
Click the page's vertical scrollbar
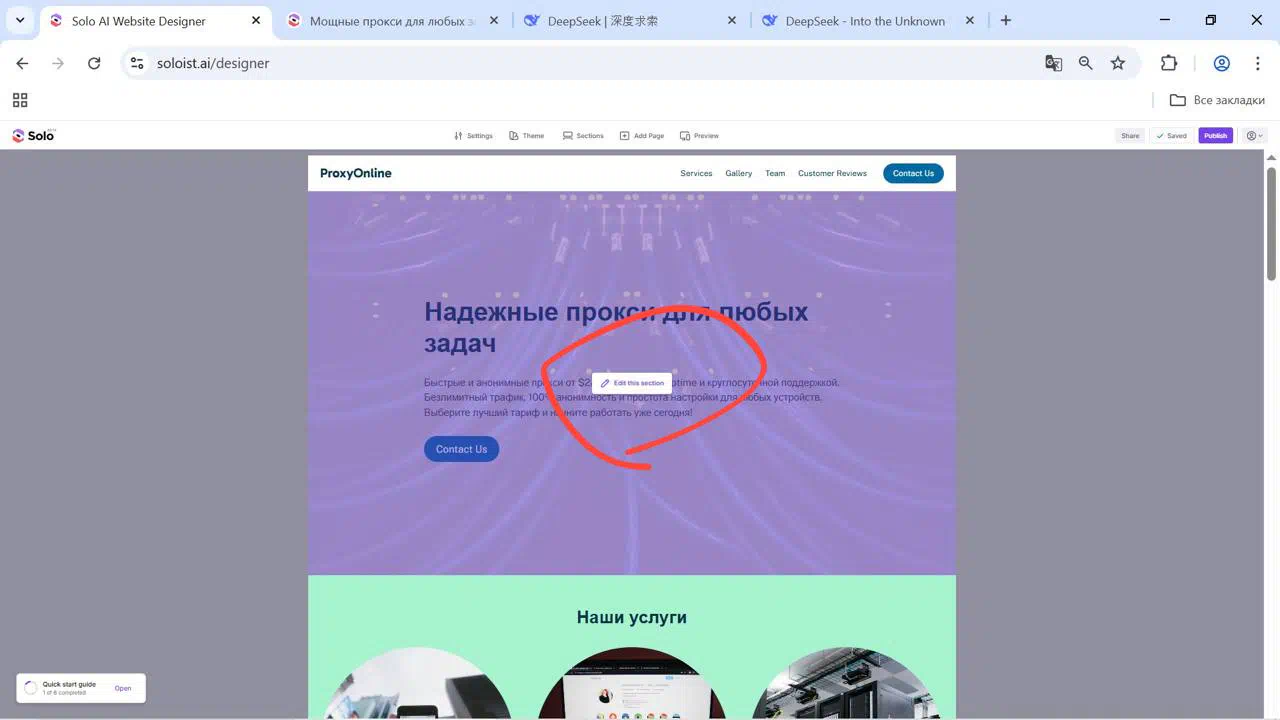1271,222
